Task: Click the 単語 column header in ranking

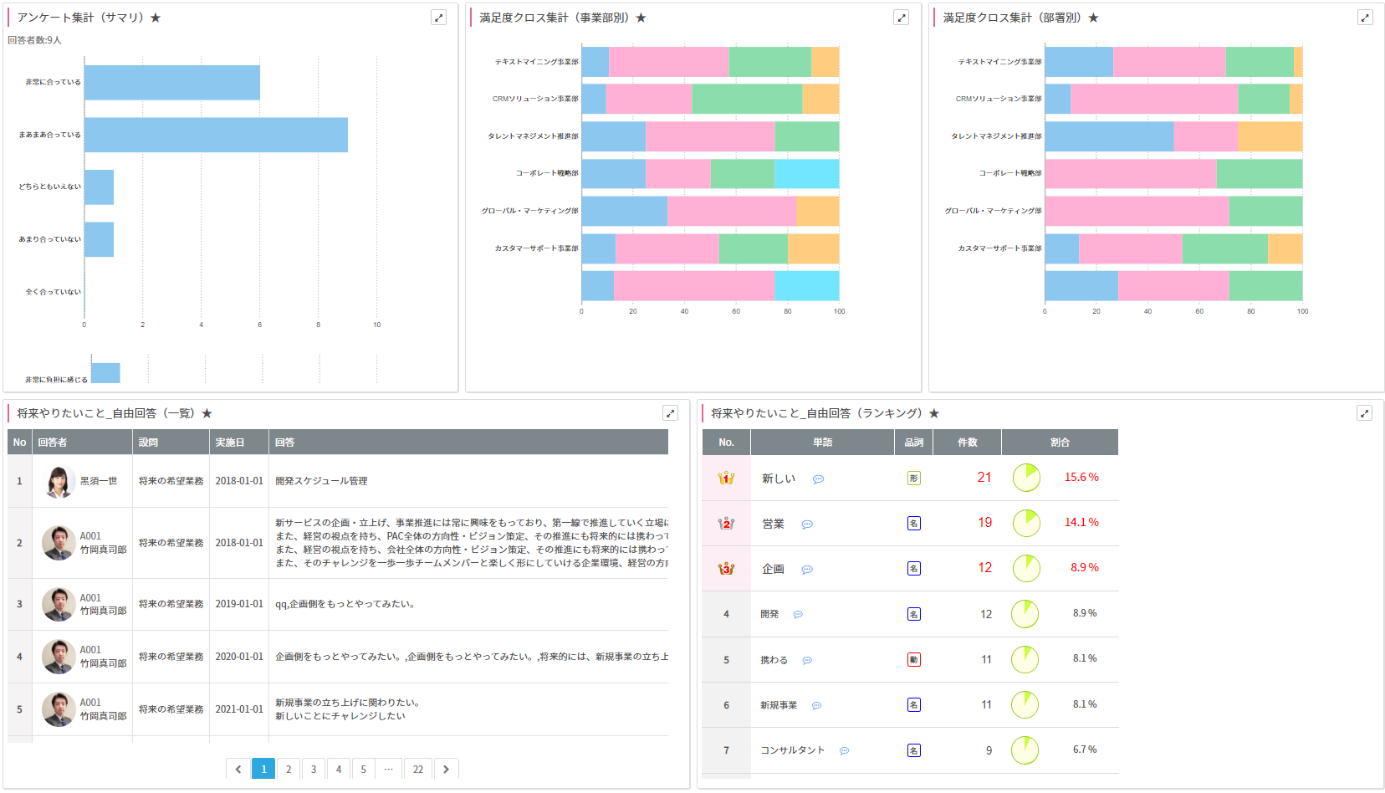Action: point(822,442)
